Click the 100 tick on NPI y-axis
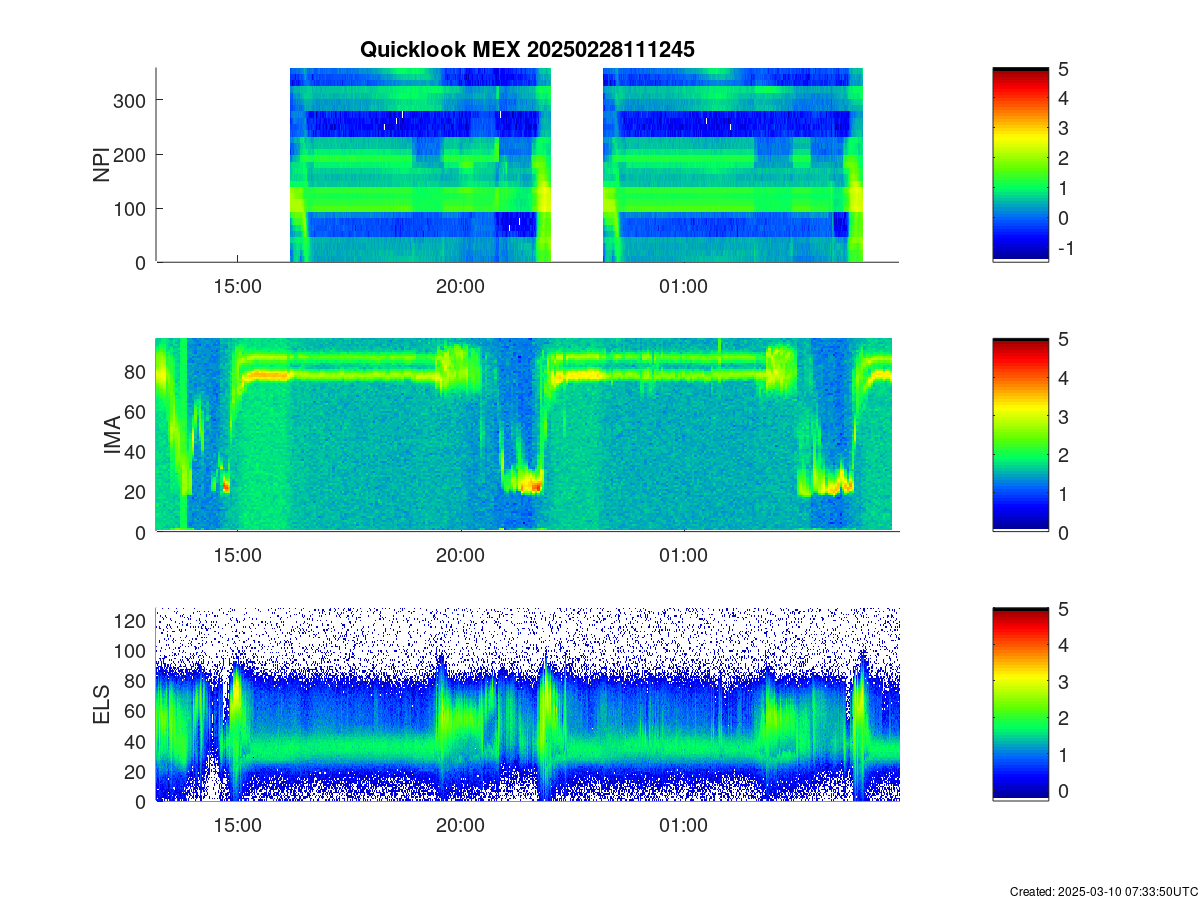This screenshot has height=900, width=1200. 128,208
